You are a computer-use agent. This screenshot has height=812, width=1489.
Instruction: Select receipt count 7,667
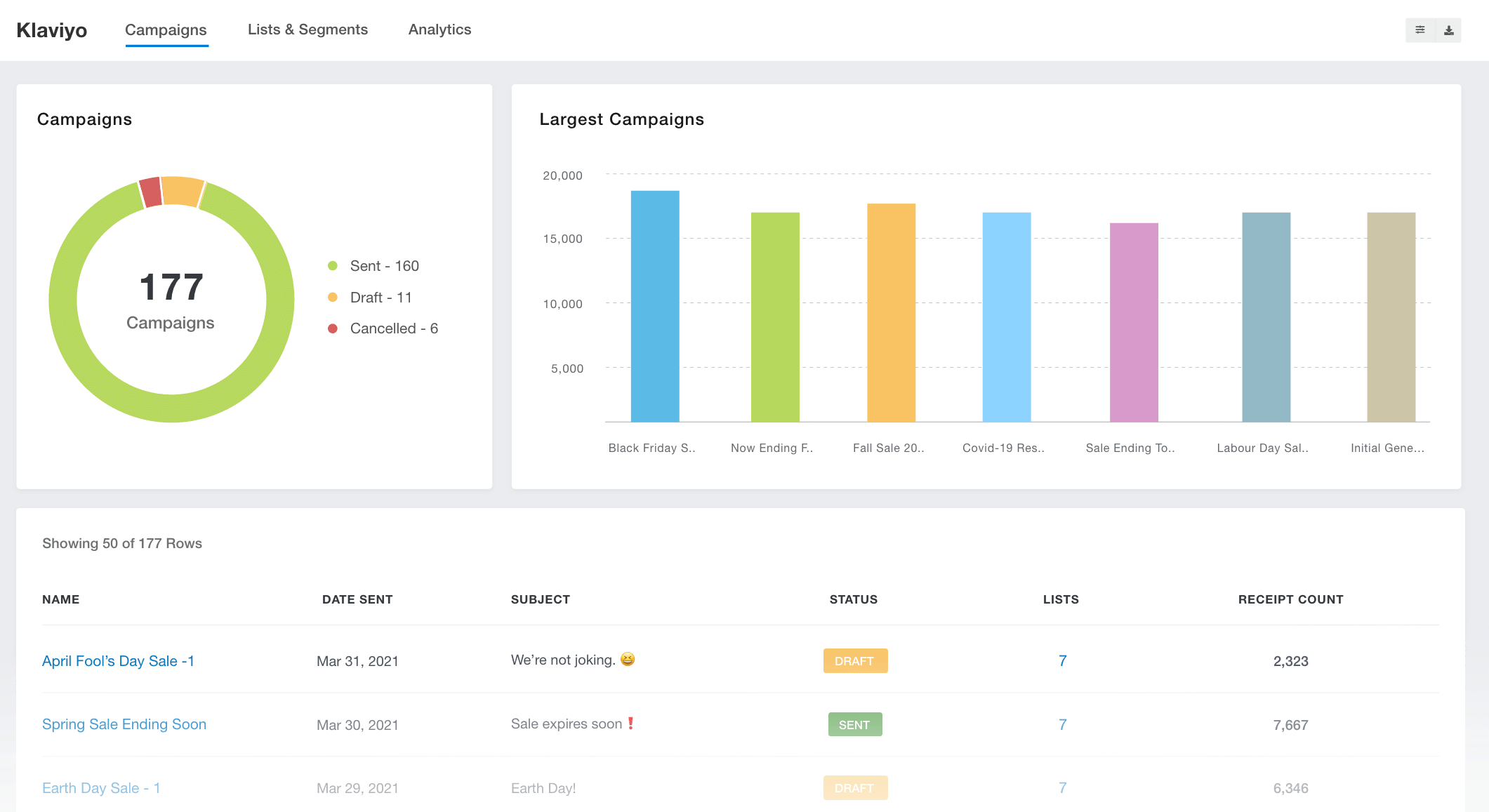1290,725
